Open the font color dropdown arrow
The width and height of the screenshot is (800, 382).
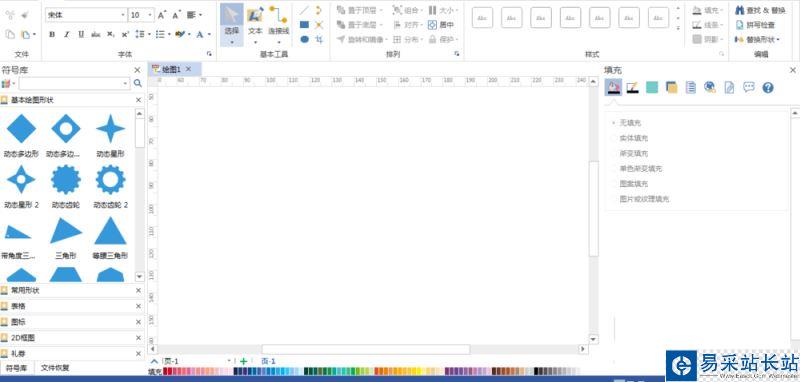[209, 35]
